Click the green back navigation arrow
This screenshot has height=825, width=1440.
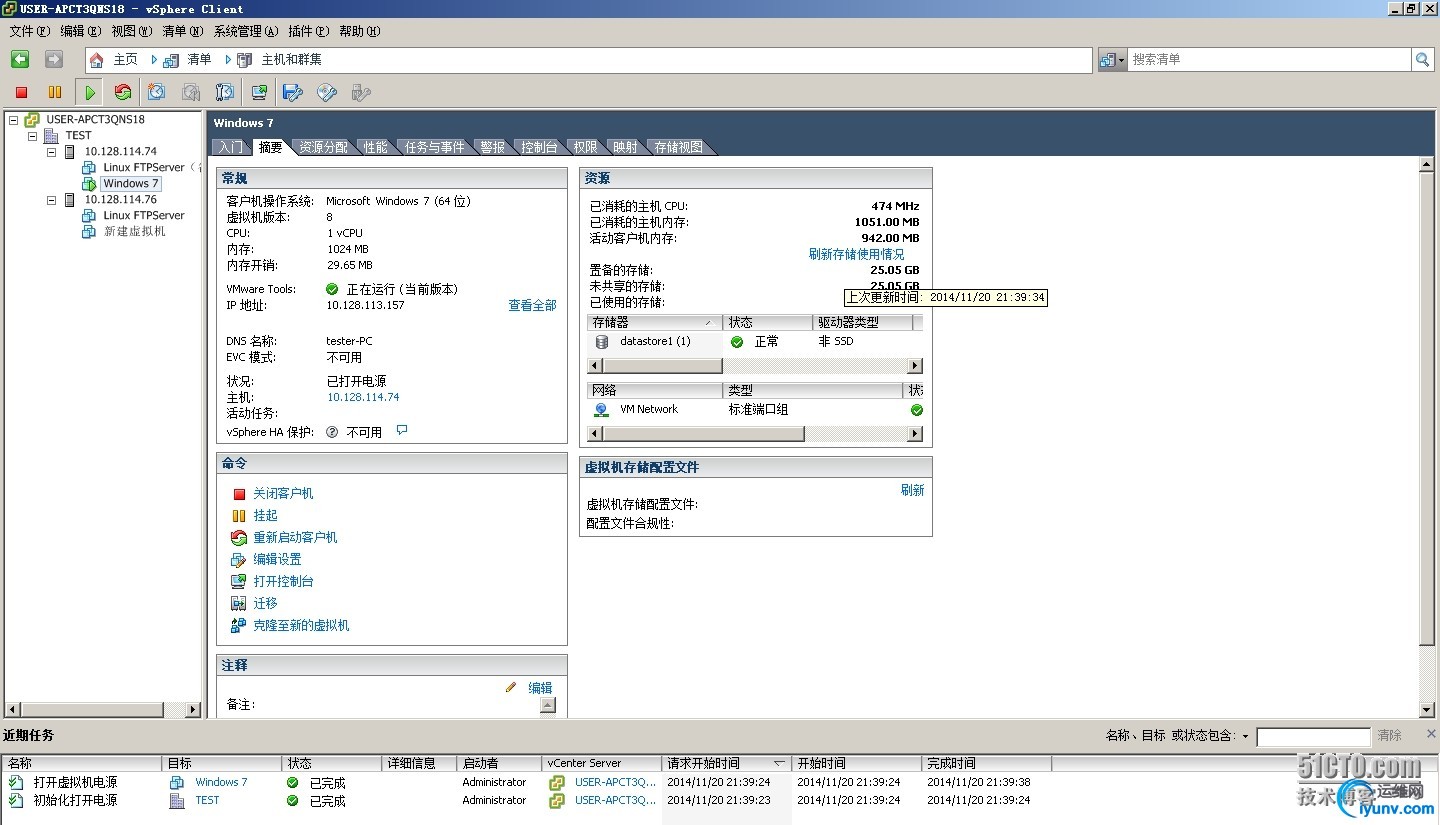[x=20, y=60]
